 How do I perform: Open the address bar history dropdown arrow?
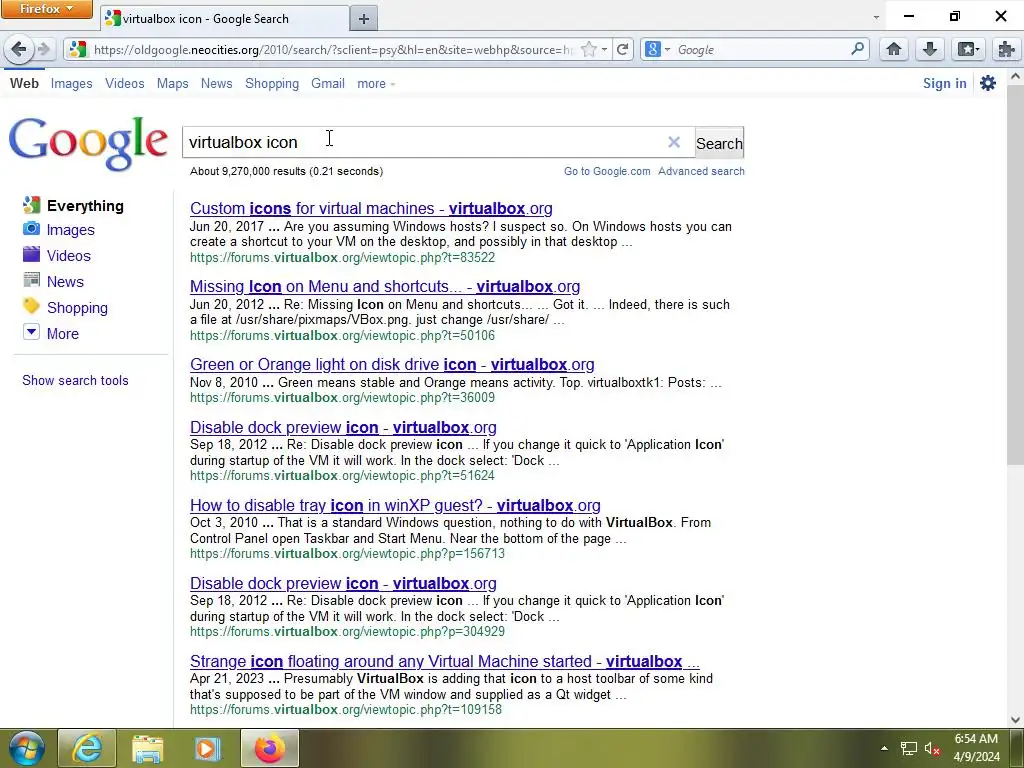pos(605,50)
